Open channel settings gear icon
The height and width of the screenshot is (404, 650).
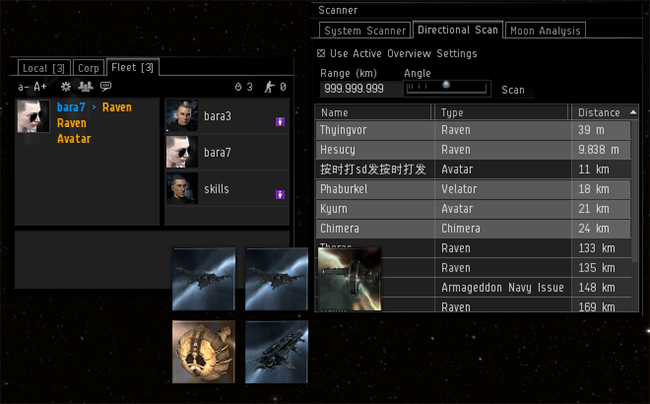(x=65, y=87)
